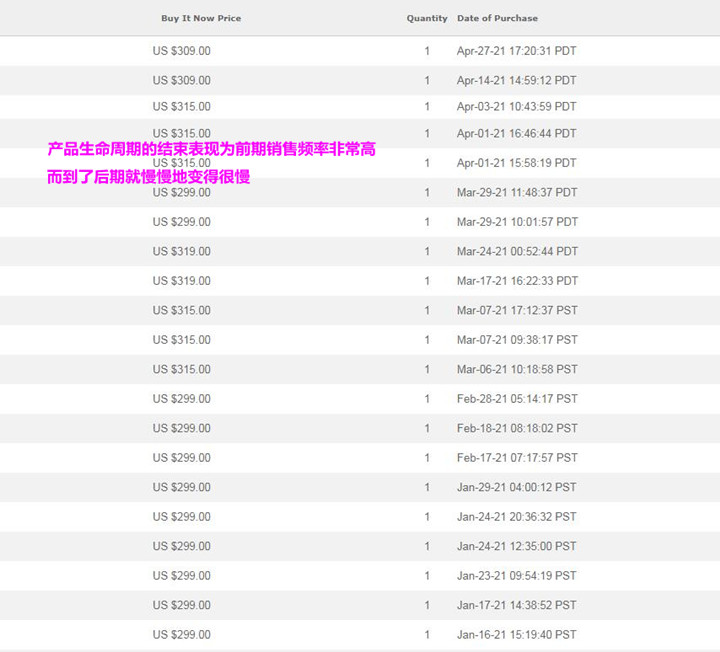The image size is (720, 652).
Task: Click the US $319.00 price in Mar-24-21 row
Action: pos(182,251)
